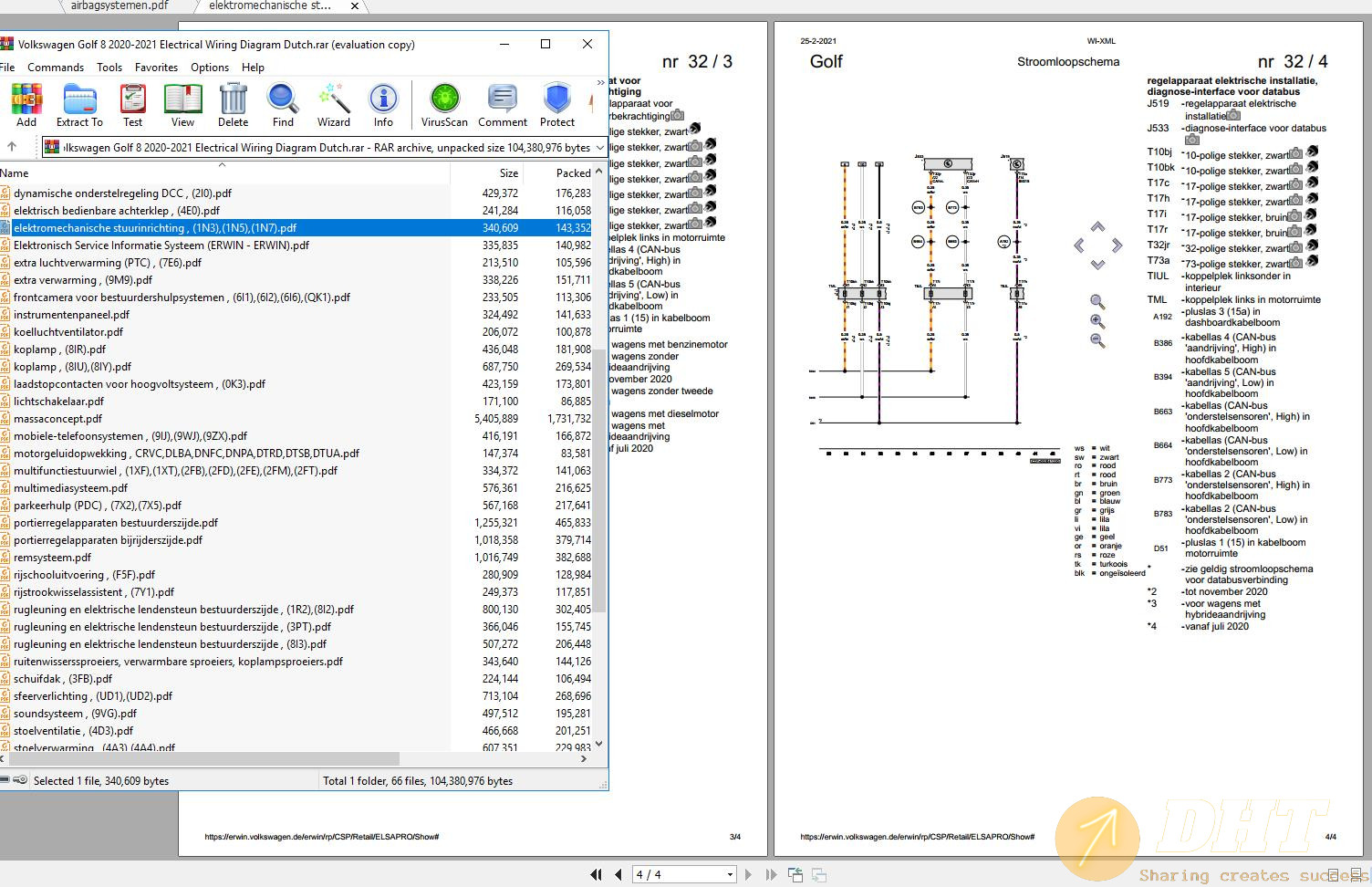Delete selected file with Delete icon
The image size is (1372, 887).
click(x=233, y=105)
